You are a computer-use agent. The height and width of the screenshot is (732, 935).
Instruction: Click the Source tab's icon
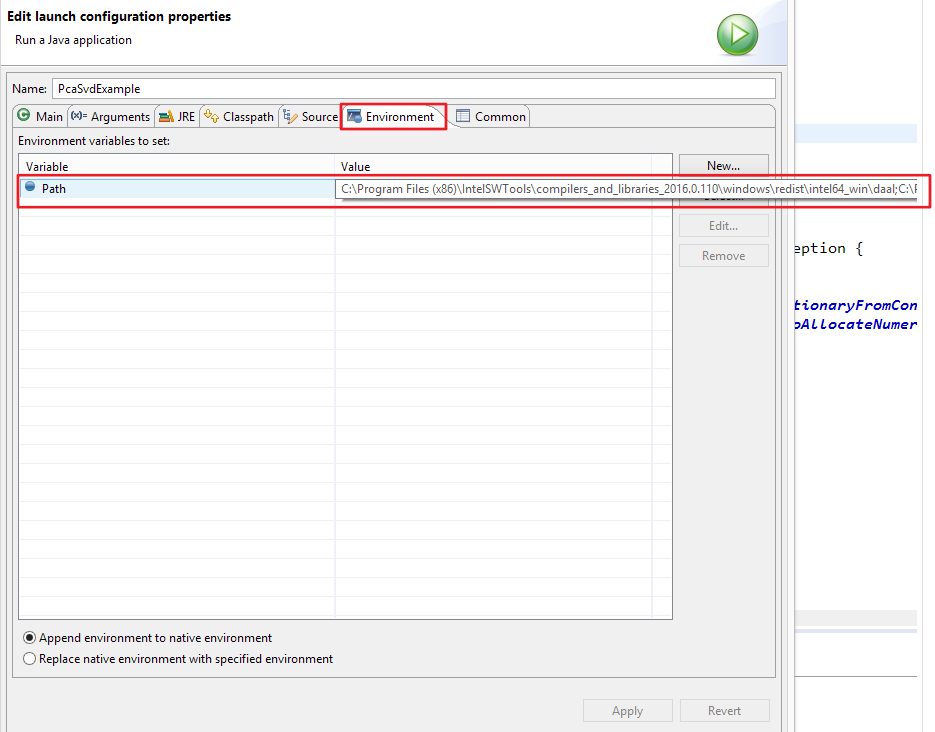click(x=290, y=117)
